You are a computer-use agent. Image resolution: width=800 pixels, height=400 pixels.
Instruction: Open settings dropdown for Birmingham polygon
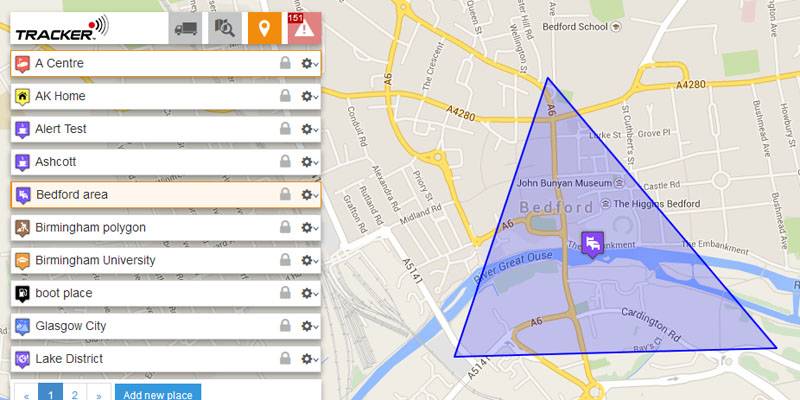(x=310, y=228)
